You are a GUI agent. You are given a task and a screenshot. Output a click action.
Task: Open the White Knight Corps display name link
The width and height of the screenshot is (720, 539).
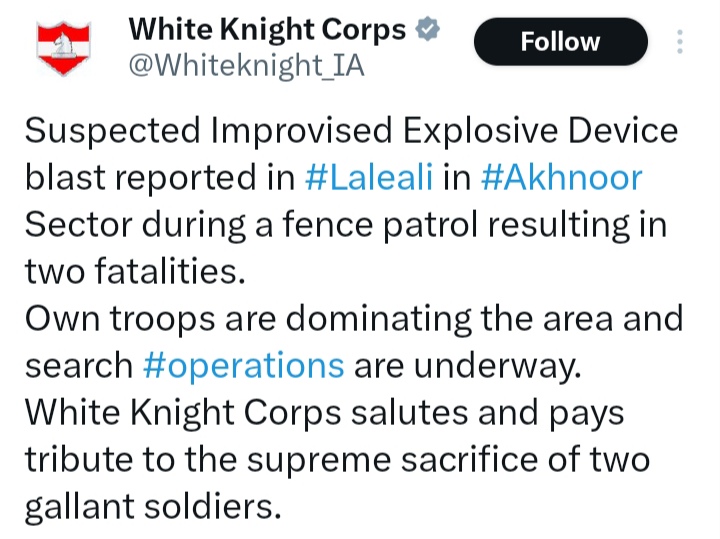click(267, 31)
